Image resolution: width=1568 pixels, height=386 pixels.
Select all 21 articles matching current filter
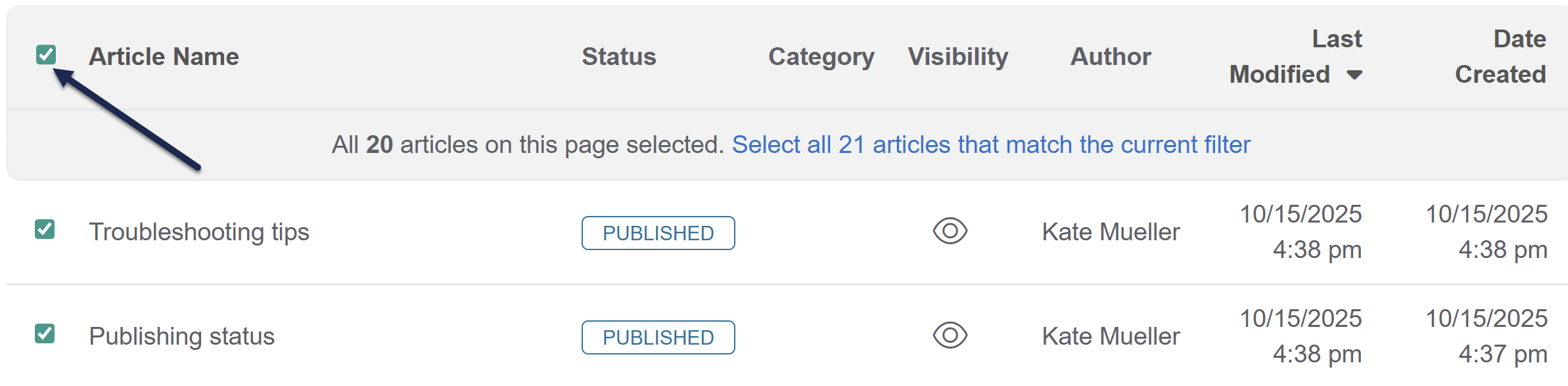(990, 144)
